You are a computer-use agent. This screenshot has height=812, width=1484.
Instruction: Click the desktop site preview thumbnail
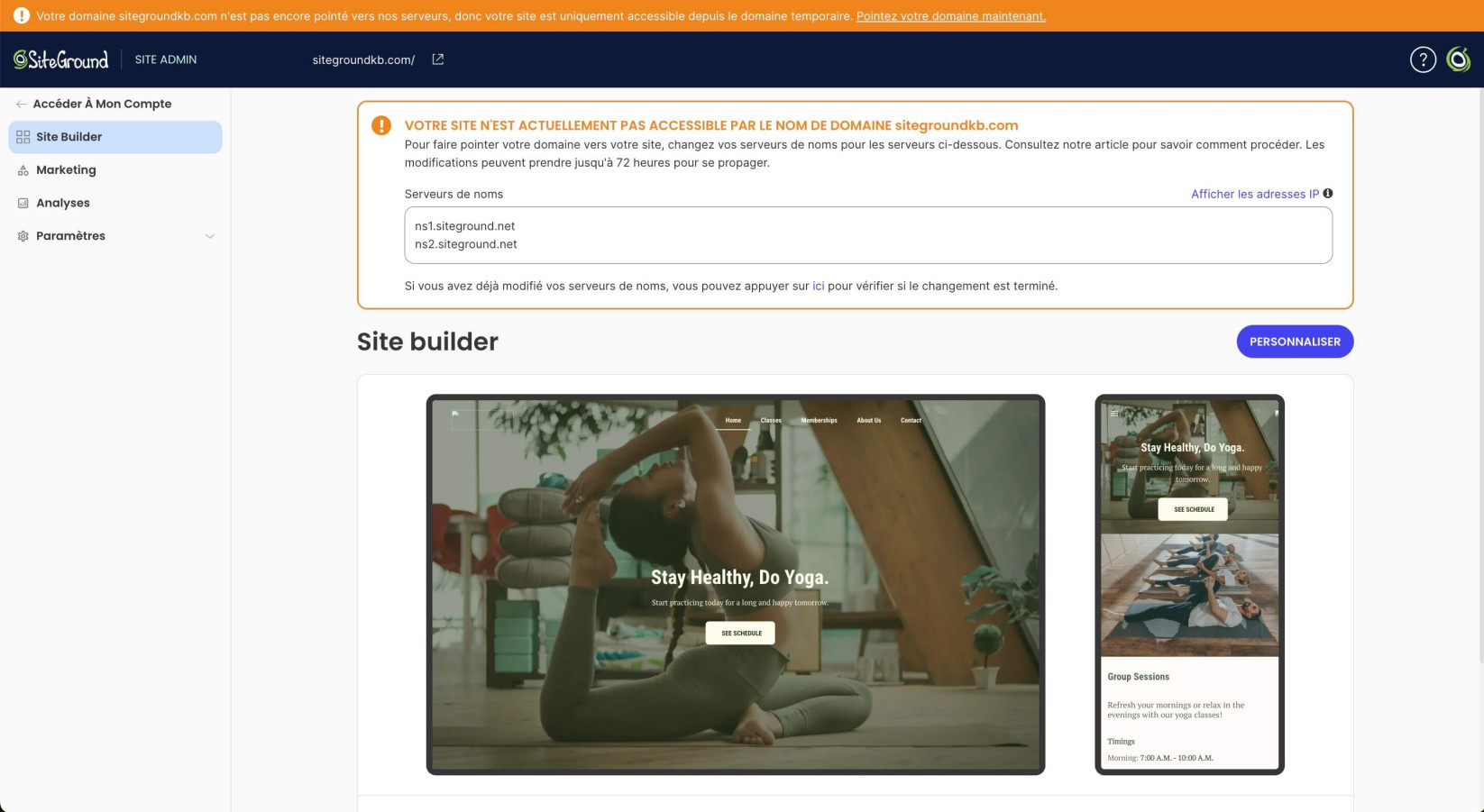[736, 584]
